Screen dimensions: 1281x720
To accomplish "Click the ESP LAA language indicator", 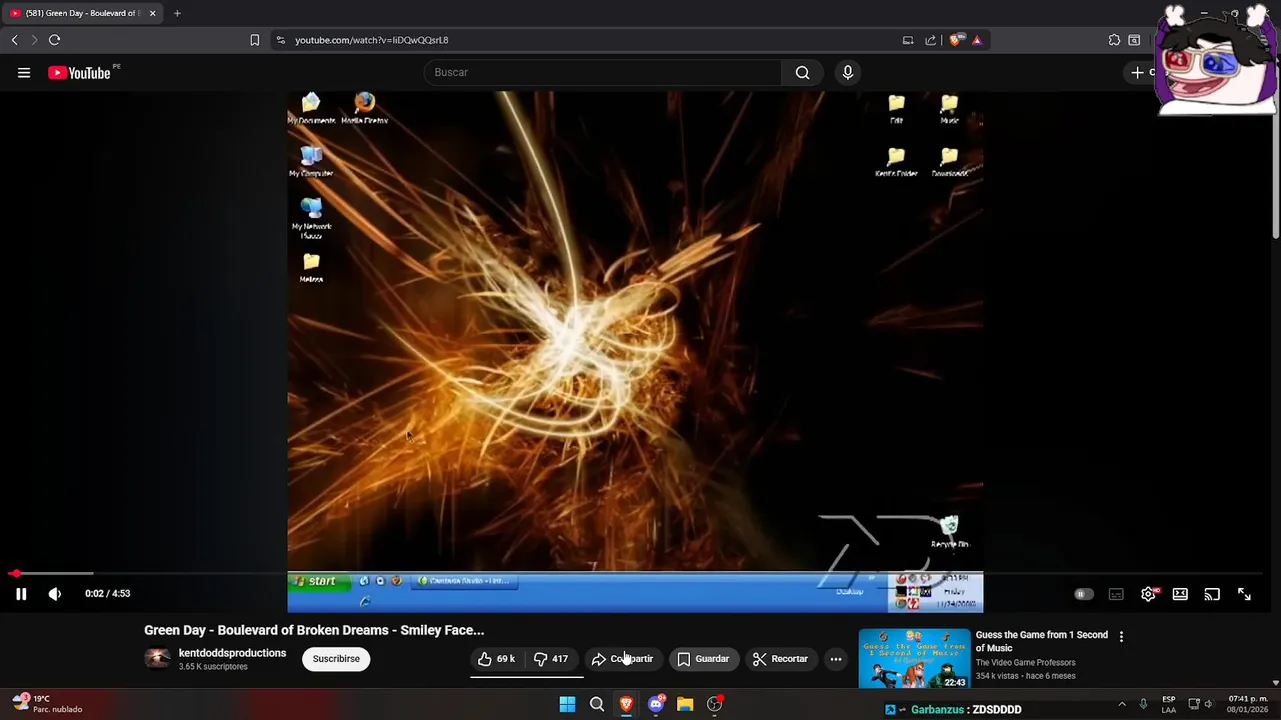I will click(x=1168, y=704).
